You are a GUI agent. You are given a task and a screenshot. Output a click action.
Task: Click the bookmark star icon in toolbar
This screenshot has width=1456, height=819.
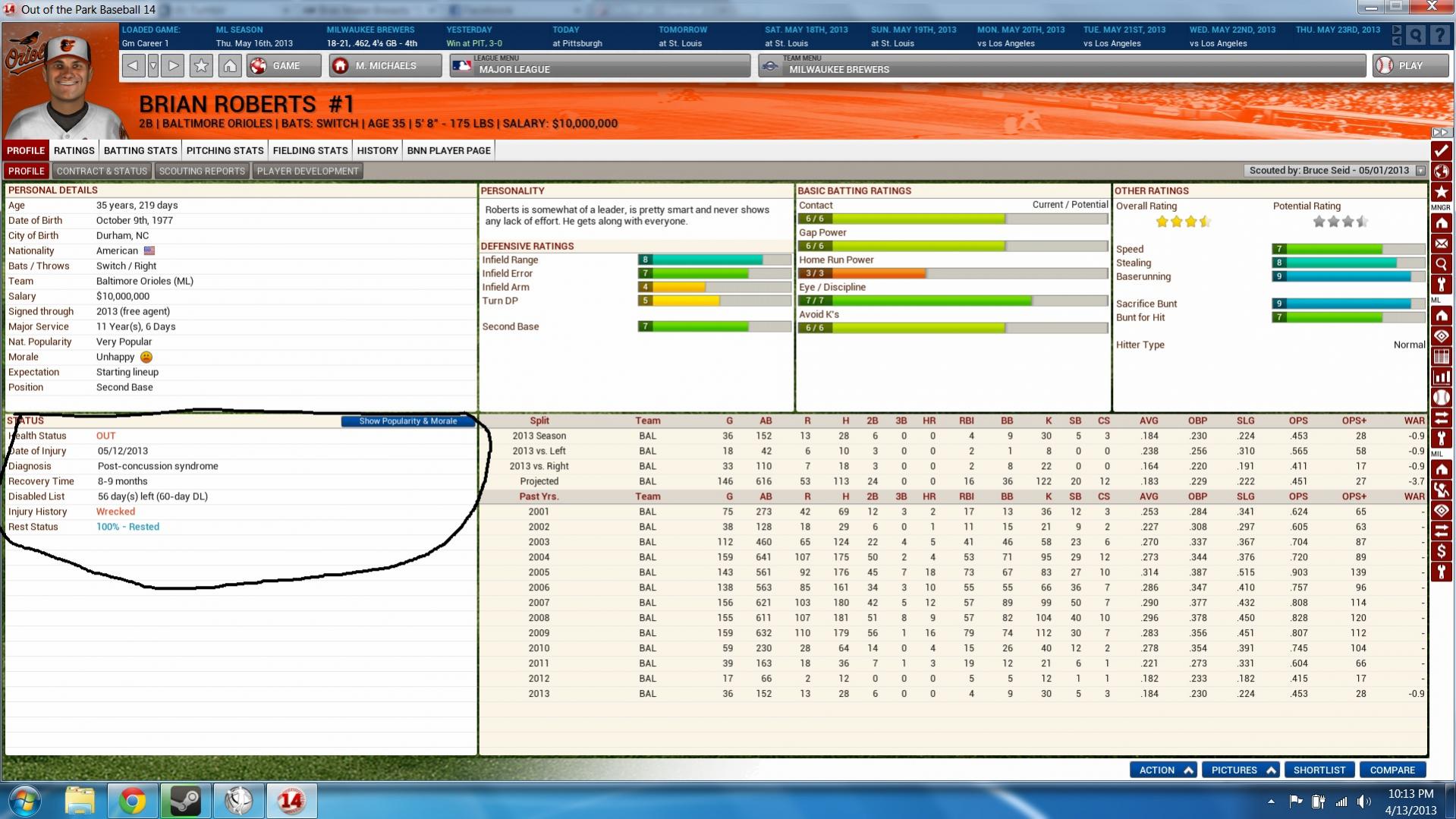point(201,66)
